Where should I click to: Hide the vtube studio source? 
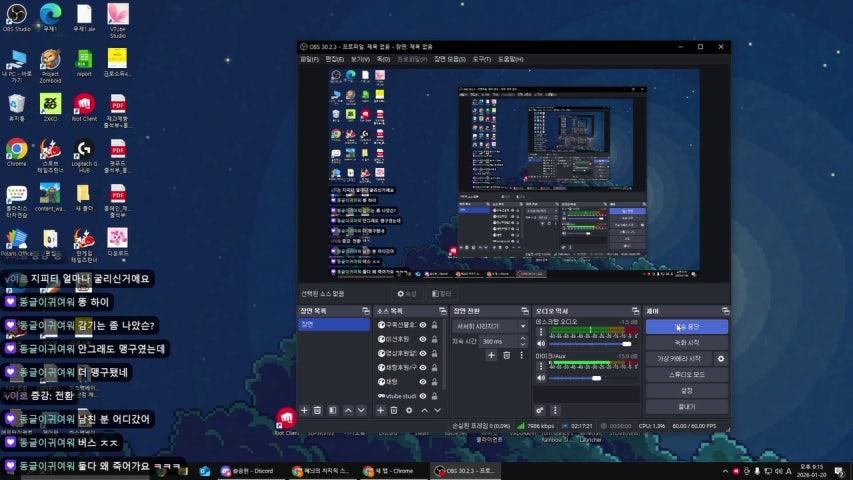[x=423, y=396]
